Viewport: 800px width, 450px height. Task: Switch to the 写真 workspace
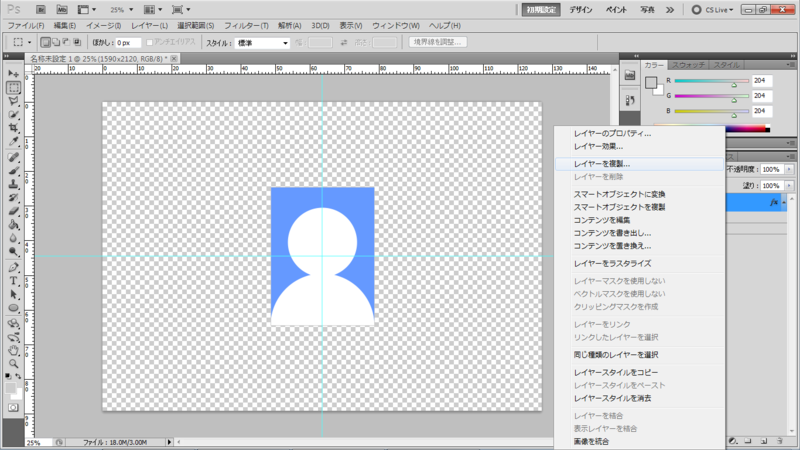click(x=647, y=10)
